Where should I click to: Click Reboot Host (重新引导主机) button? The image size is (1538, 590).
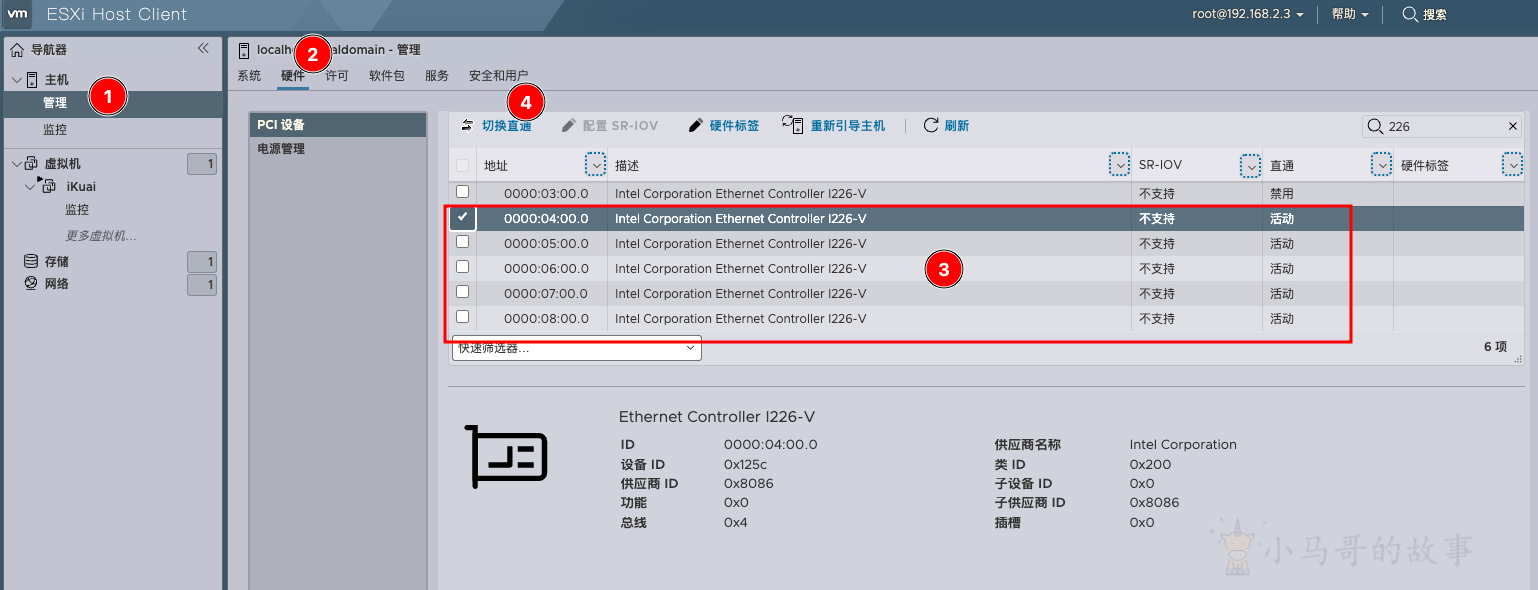pyautogui.click(x=834, y=125)
